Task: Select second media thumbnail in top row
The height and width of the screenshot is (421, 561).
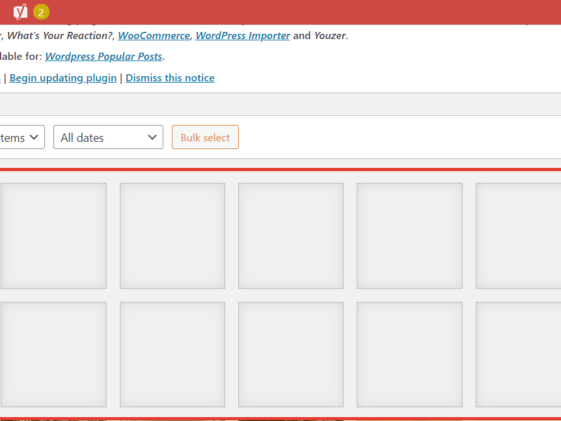Action: [172, 236]
